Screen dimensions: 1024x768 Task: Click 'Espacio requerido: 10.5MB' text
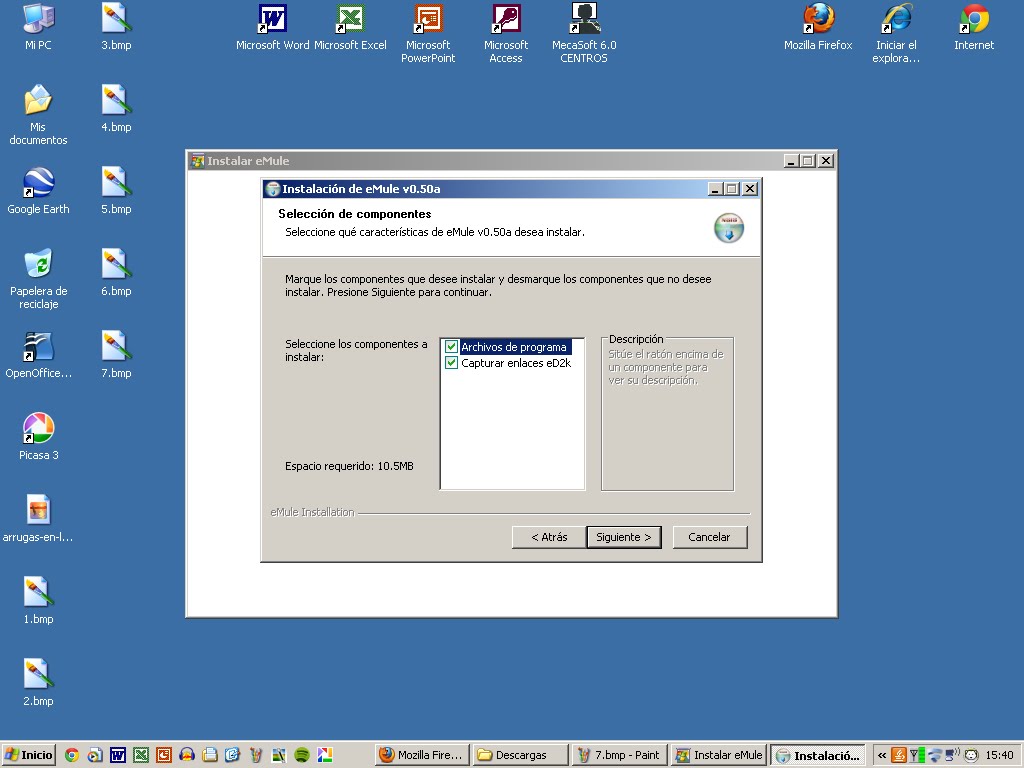click(x=349, y=466)
